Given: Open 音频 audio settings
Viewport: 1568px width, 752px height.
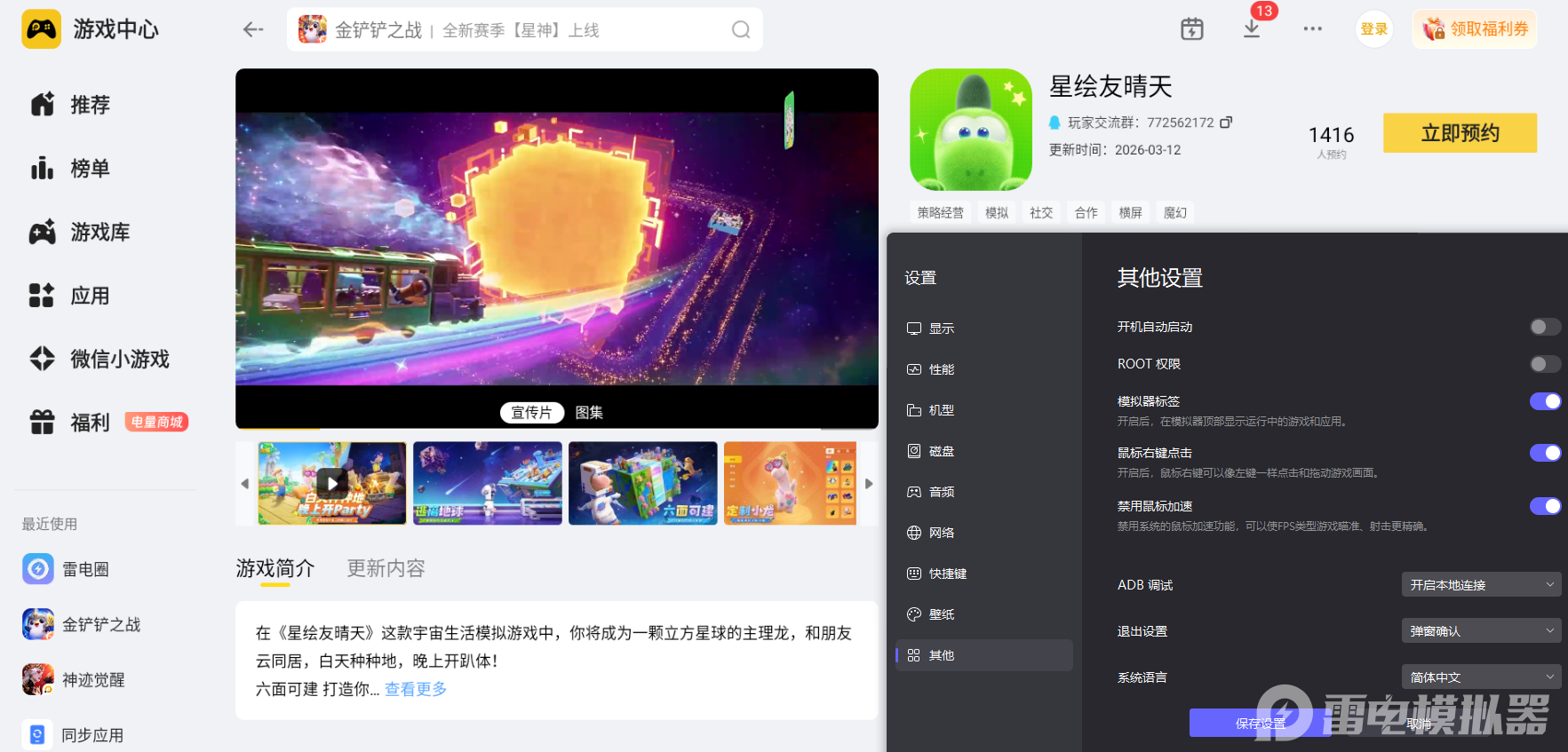Looking at the screenshot, I should tap(984, 492).
